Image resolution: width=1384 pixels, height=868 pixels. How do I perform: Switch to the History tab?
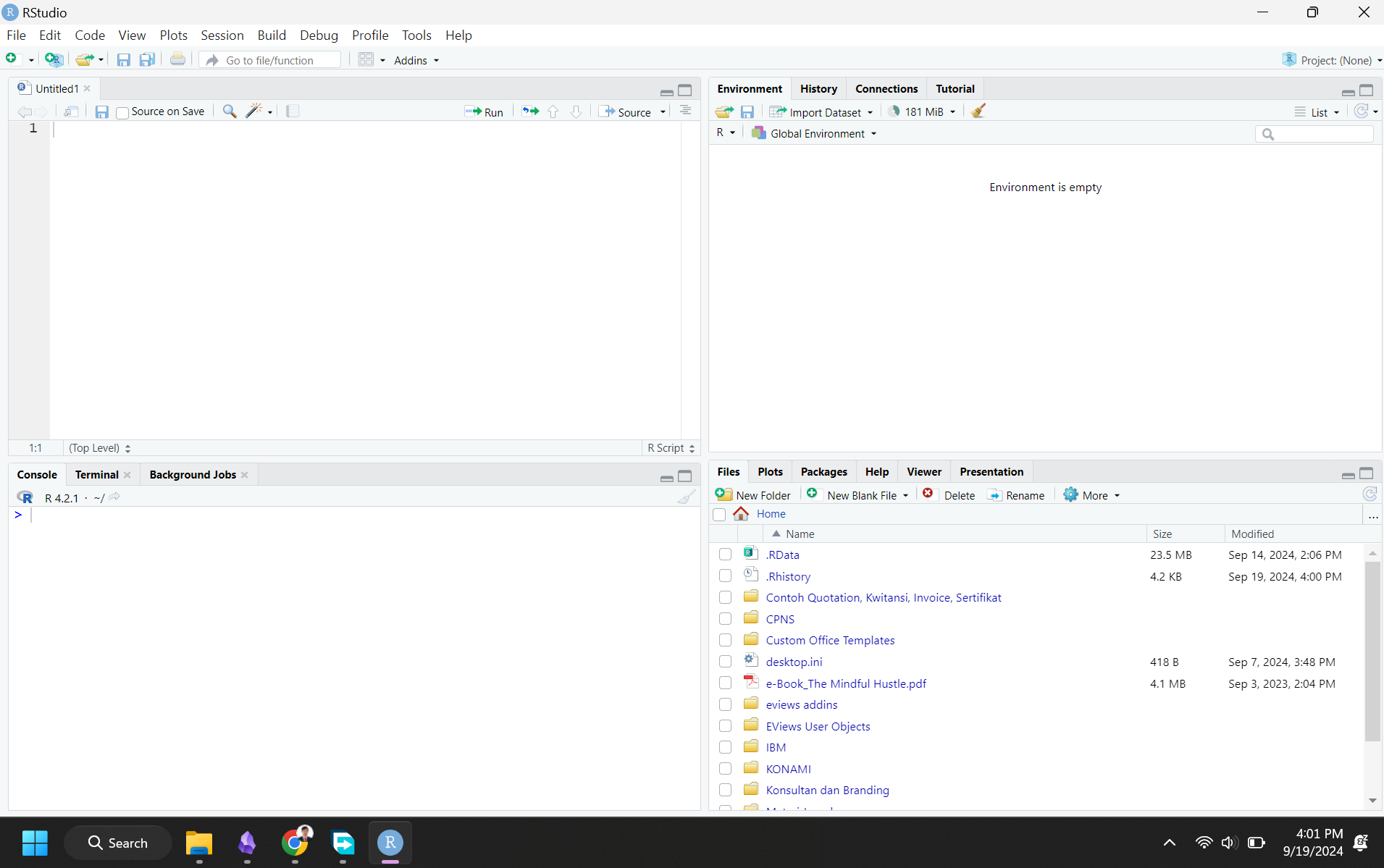818,88
